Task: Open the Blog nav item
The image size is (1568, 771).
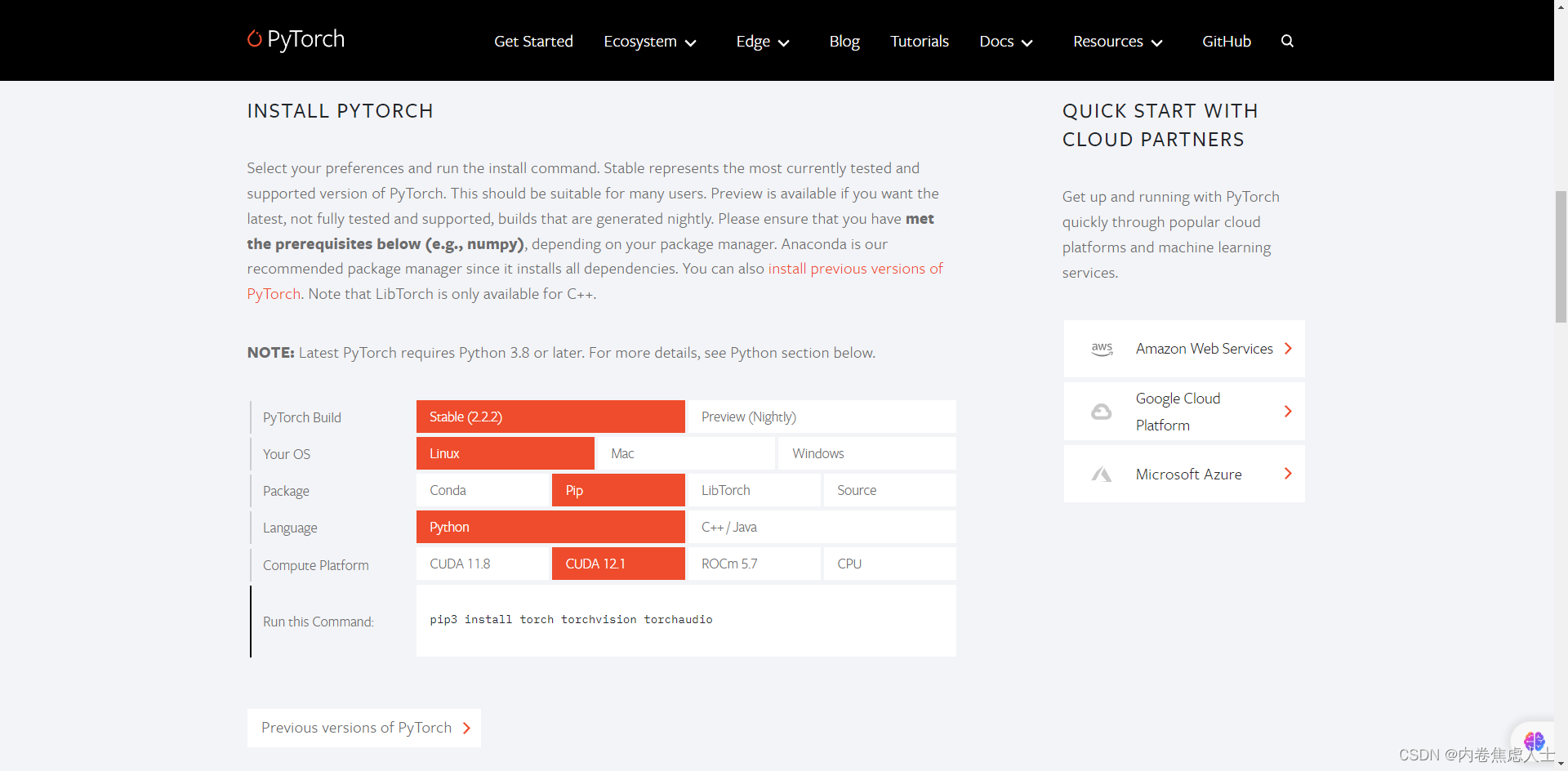Action: tap(844, 41)
